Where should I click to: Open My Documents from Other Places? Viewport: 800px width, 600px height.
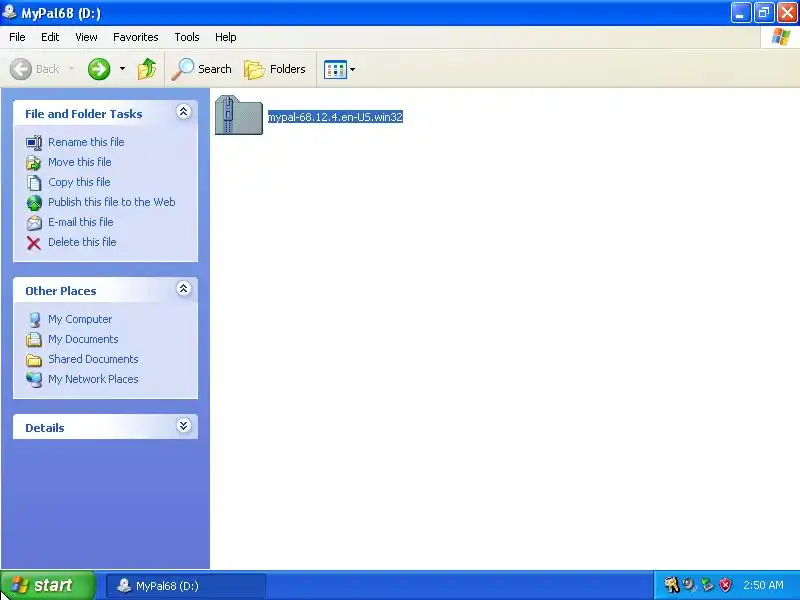pos(83,339)
